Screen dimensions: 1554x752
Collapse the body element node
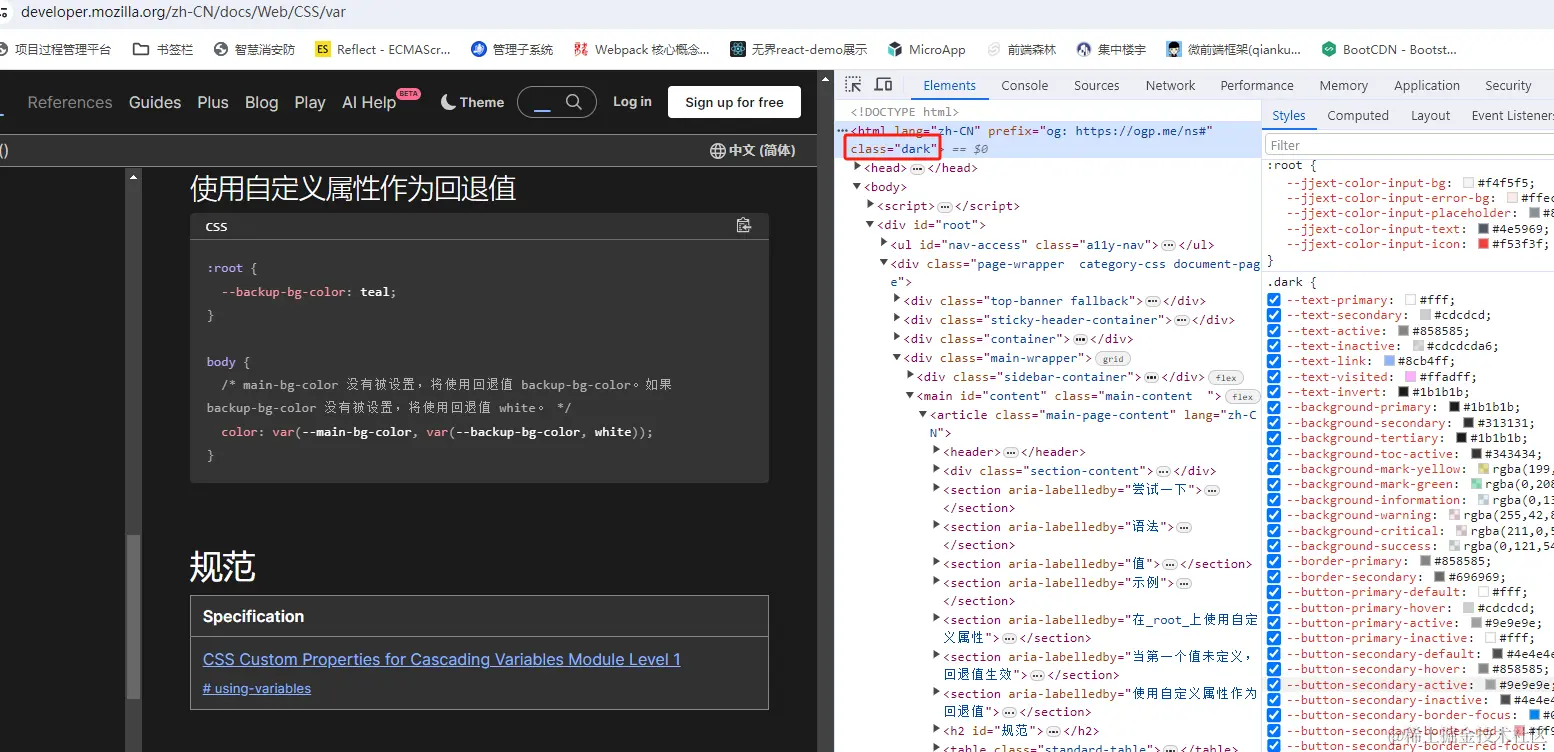[858, 186]
